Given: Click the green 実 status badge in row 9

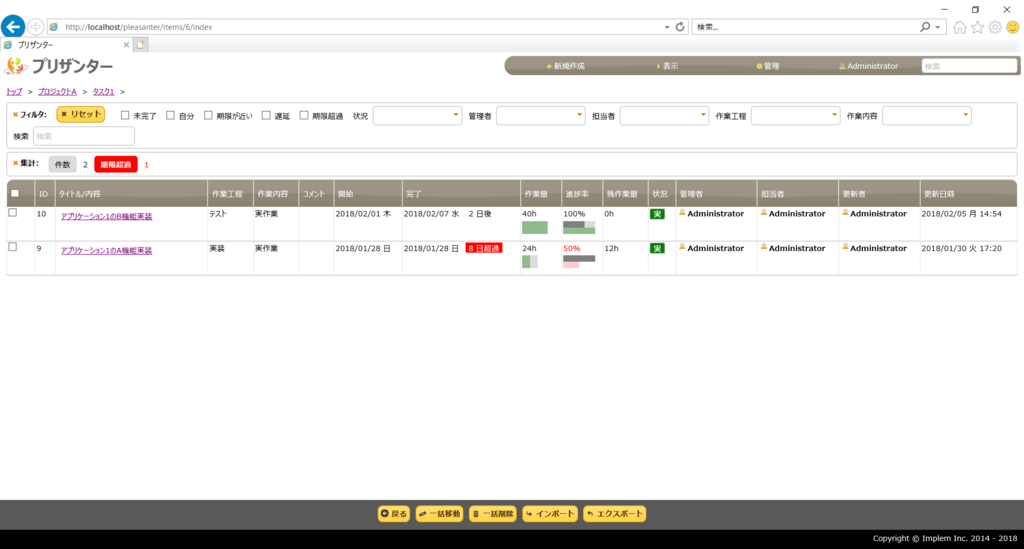Looking at the screenshot, I should (x=657, y=249).
